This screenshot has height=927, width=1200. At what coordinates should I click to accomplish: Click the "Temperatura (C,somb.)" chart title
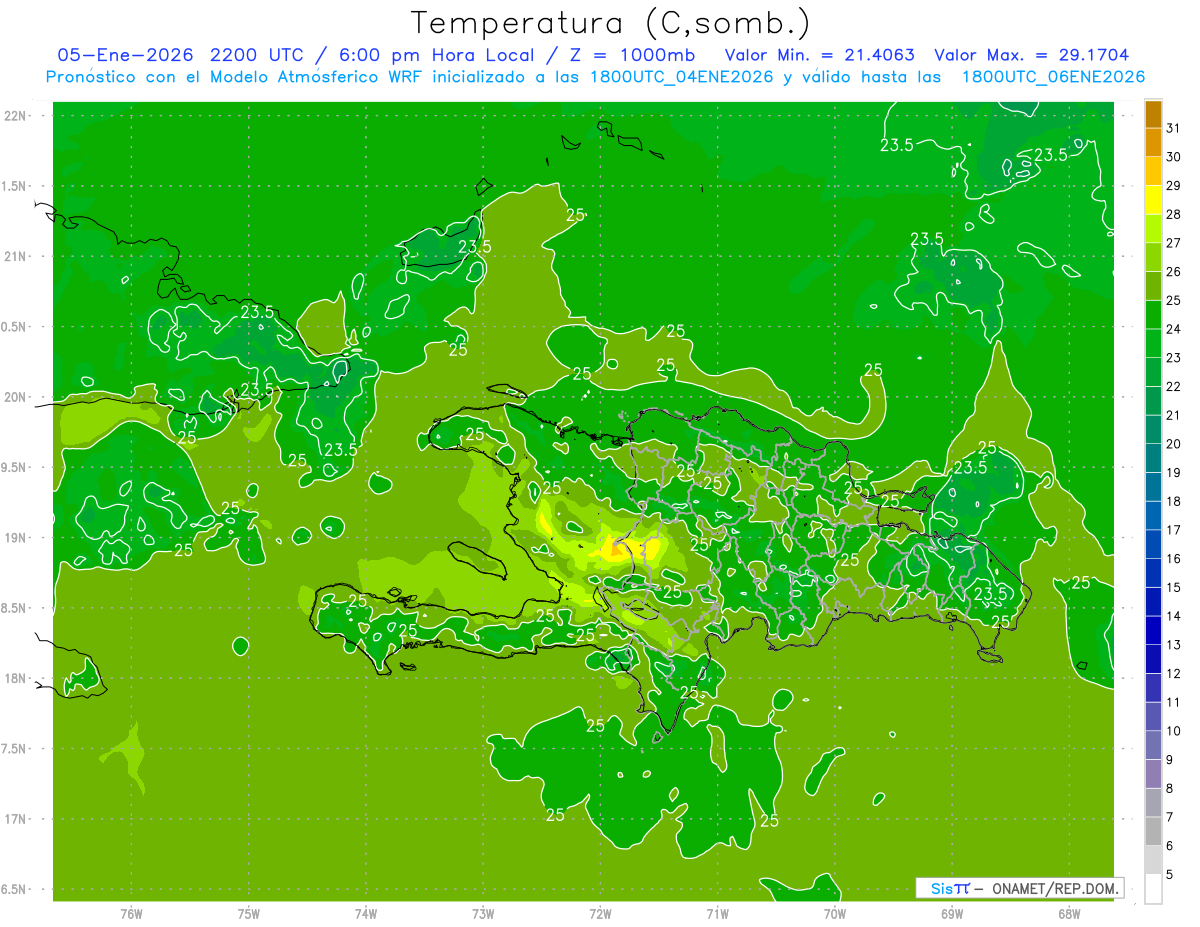610,23
